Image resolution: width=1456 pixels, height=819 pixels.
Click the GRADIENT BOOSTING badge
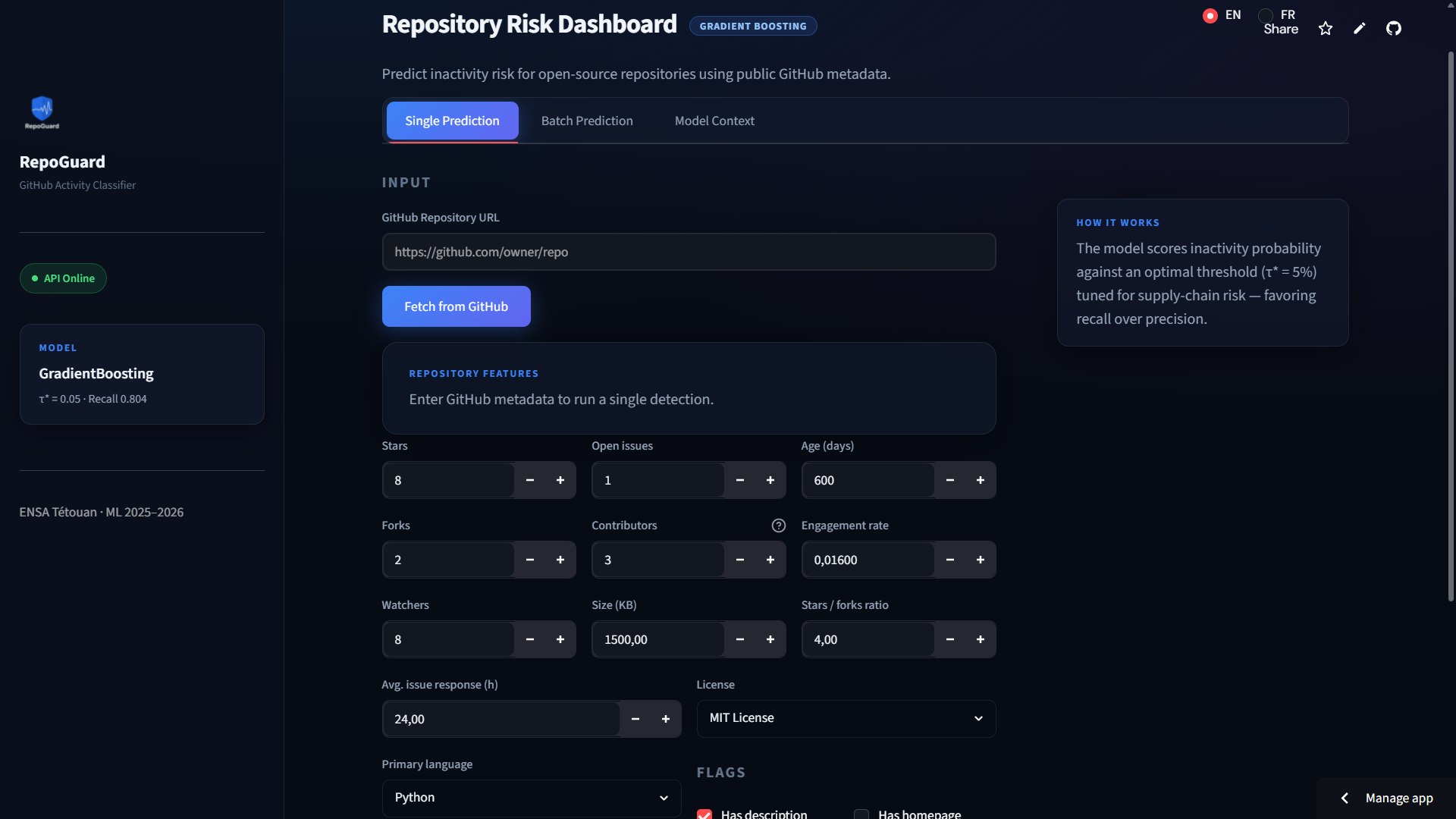coord(753,26)
